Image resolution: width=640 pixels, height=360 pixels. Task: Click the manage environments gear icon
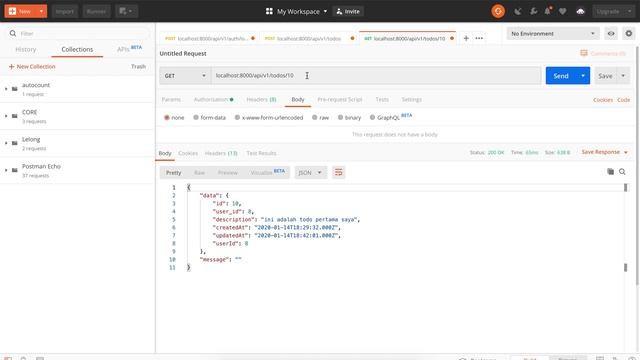(x=629, y=33)
